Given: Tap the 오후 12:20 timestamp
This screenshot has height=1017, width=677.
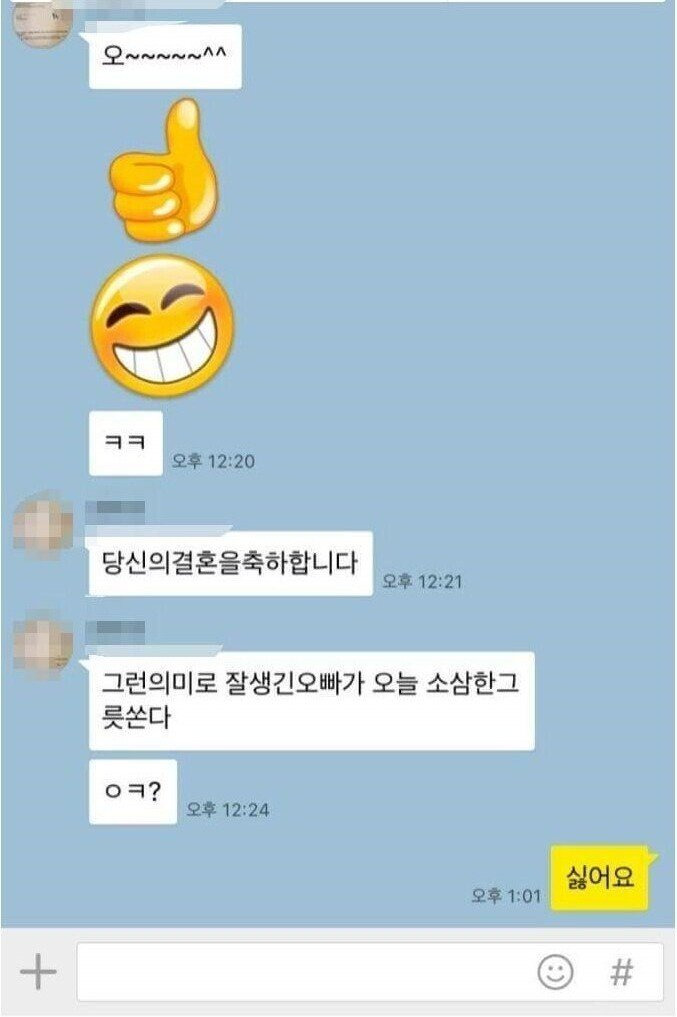Looking at the screenshot, I should [x=213, y=461].
